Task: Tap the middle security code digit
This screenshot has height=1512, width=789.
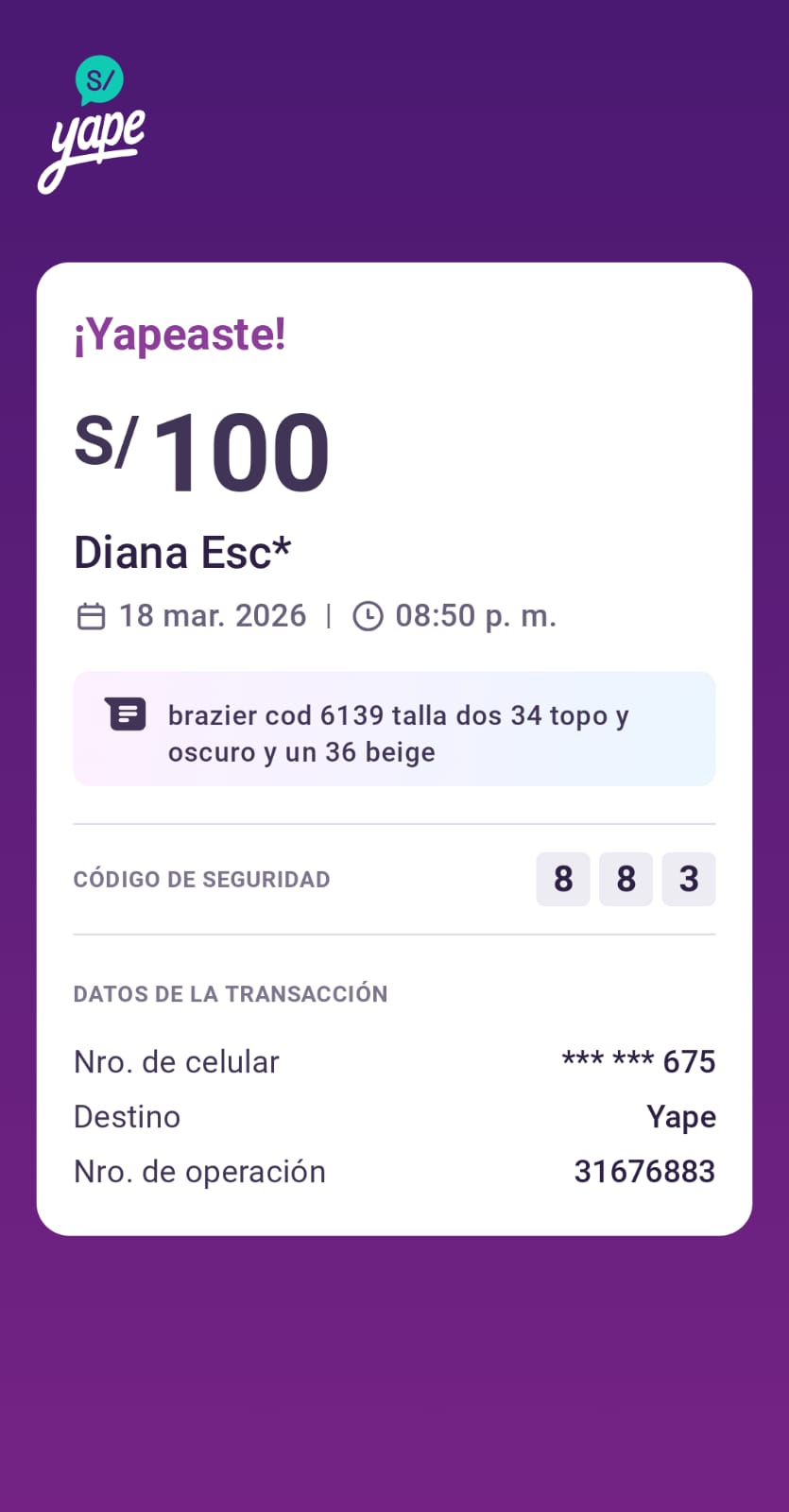Action: (x=626, y=879)
